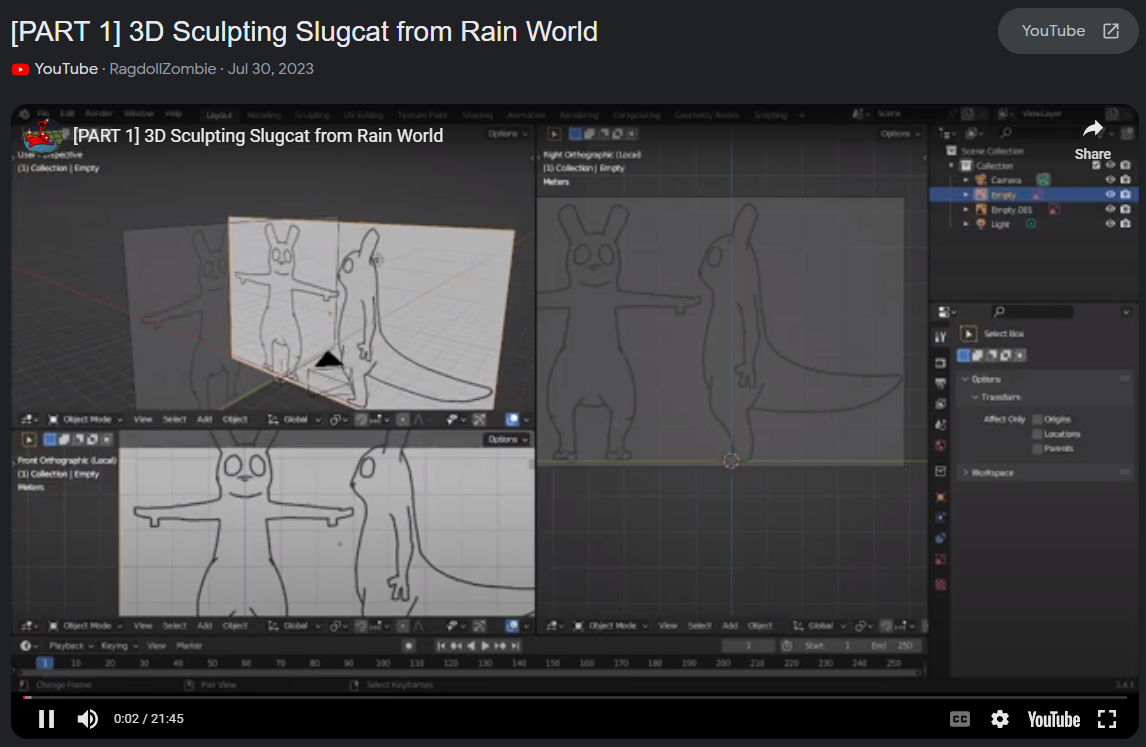Pause the video playback

pyautogui.click(x=46, y=719)
